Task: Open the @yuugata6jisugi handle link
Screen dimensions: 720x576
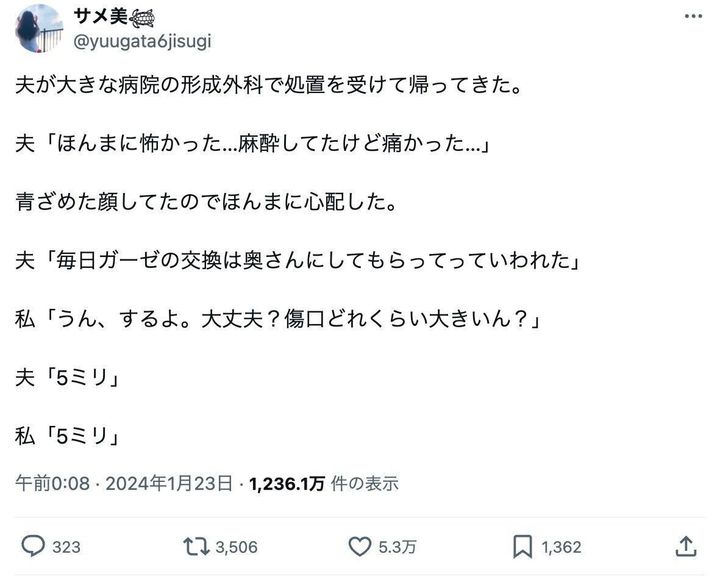Action: pyautogui.click(x=142, y=41)
